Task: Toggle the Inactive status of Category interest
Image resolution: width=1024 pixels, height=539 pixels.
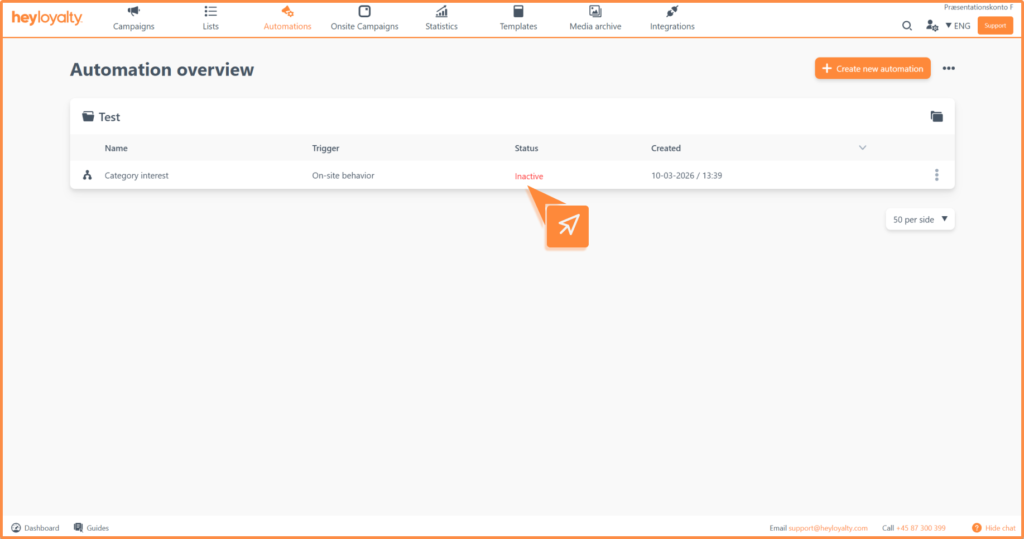Action: point(529,176)
